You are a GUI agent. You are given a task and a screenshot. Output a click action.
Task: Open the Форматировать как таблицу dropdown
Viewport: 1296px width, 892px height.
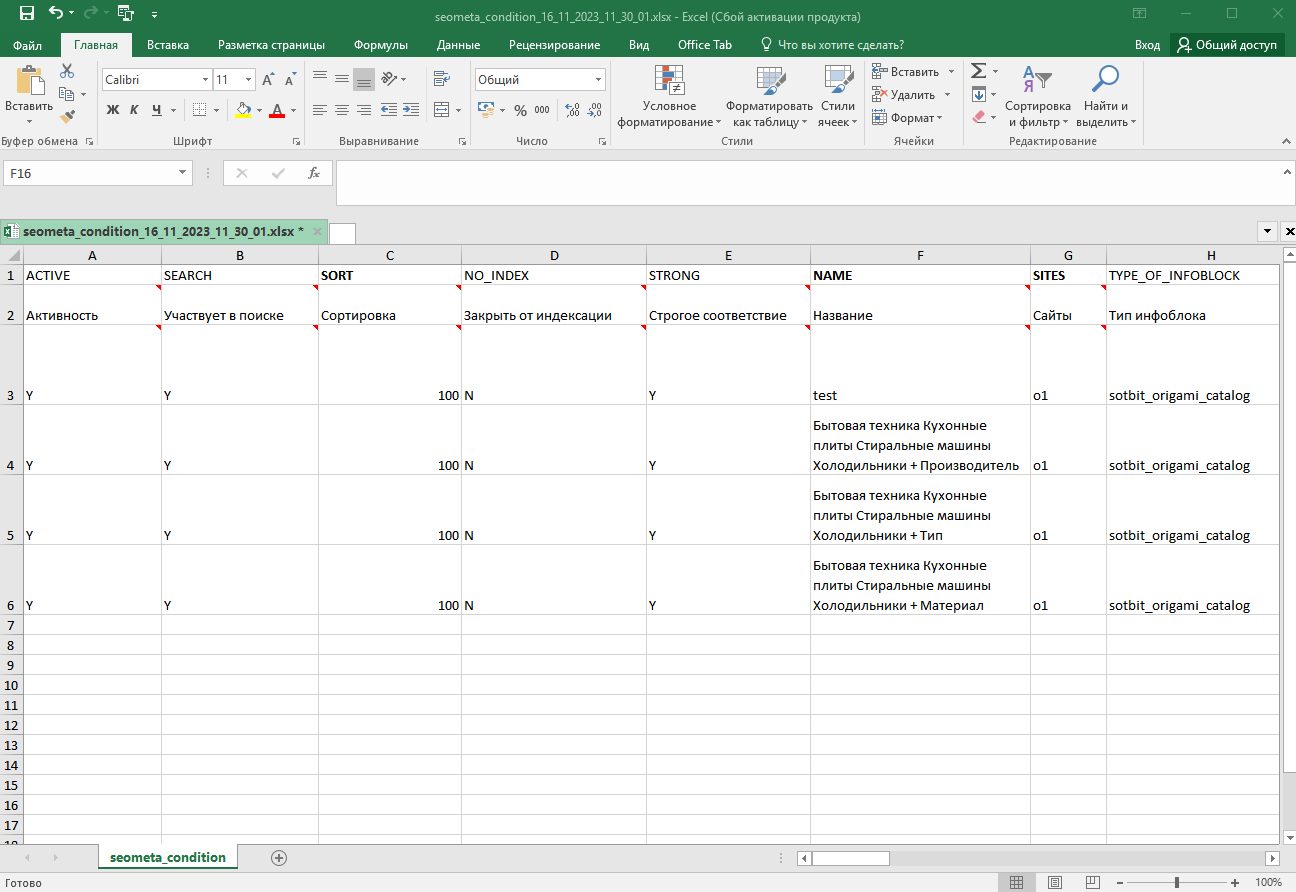769,97
